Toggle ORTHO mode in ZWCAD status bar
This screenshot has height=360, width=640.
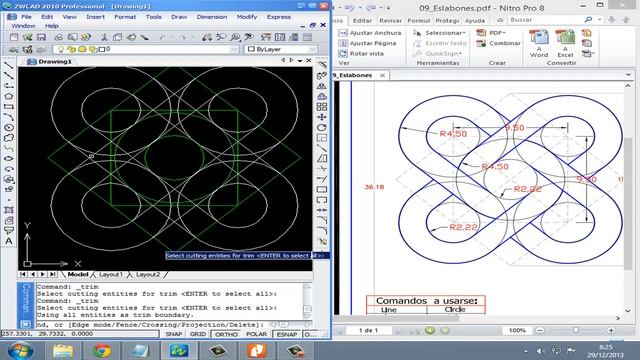(226, 334)
